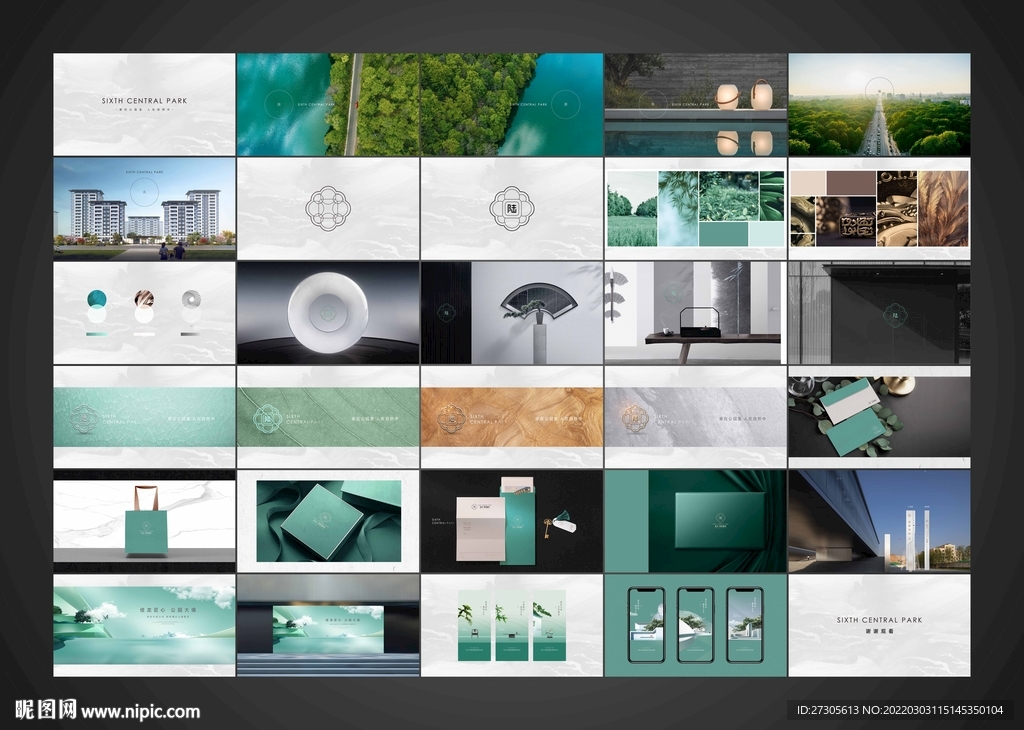The height and width of the screenshot is (730, 1024).
Task: Click the image ID number text
Action: click(900, 711)
